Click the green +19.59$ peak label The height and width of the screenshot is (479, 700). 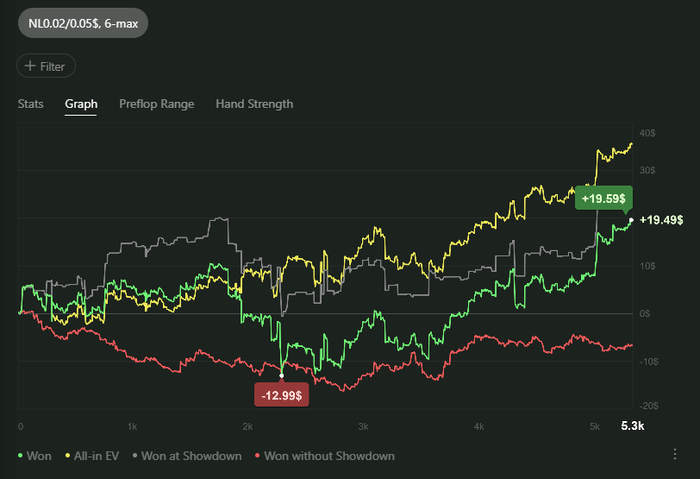click(x=603, y=197)
